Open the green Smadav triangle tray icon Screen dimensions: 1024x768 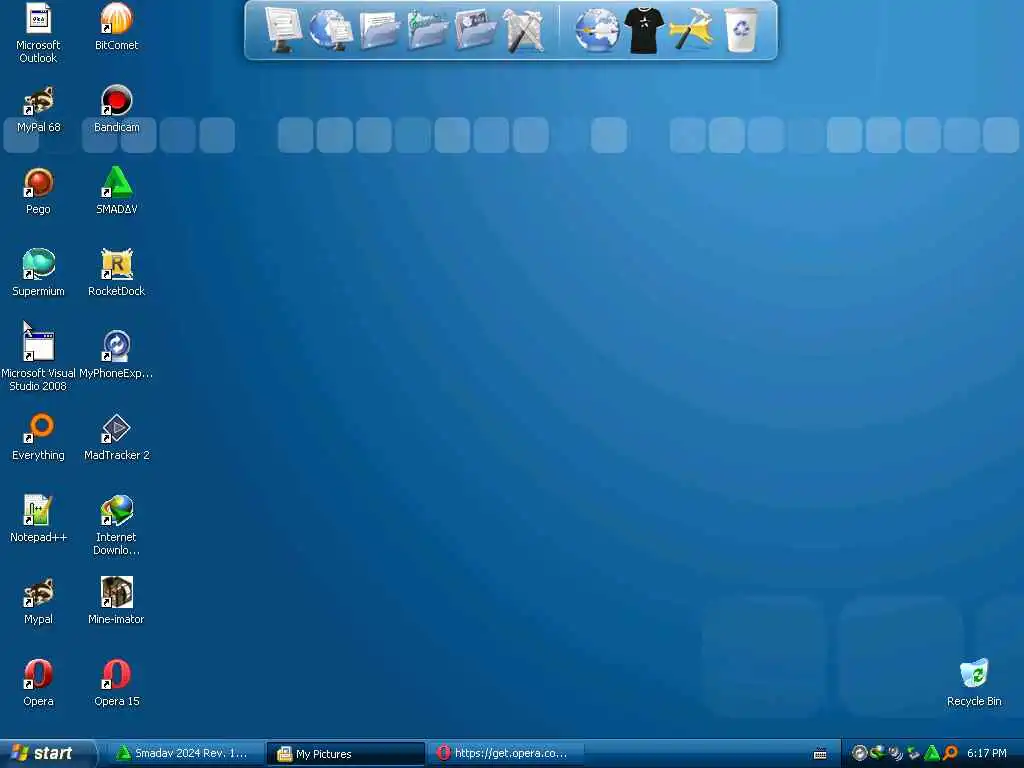coord(932,753)
